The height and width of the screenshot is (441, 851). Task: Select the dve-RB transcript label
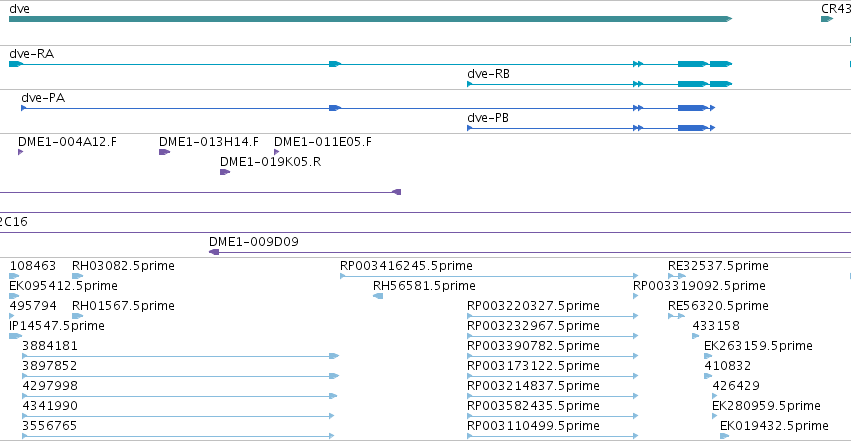pyautogui.click(x=488, y=74)
